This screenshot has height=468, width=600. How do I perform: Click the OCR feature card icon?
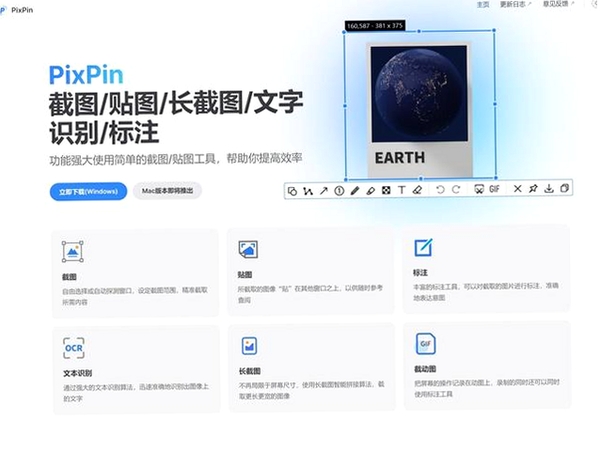coord(73,348)
